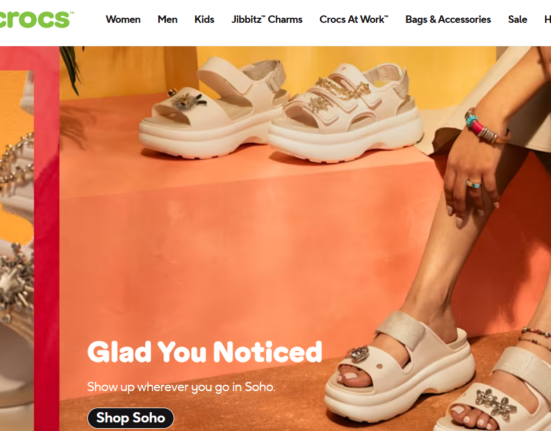Open the Jibbitz Charms menu
Image resolution: width=551 pixels, height=431 pixels.
267,19
